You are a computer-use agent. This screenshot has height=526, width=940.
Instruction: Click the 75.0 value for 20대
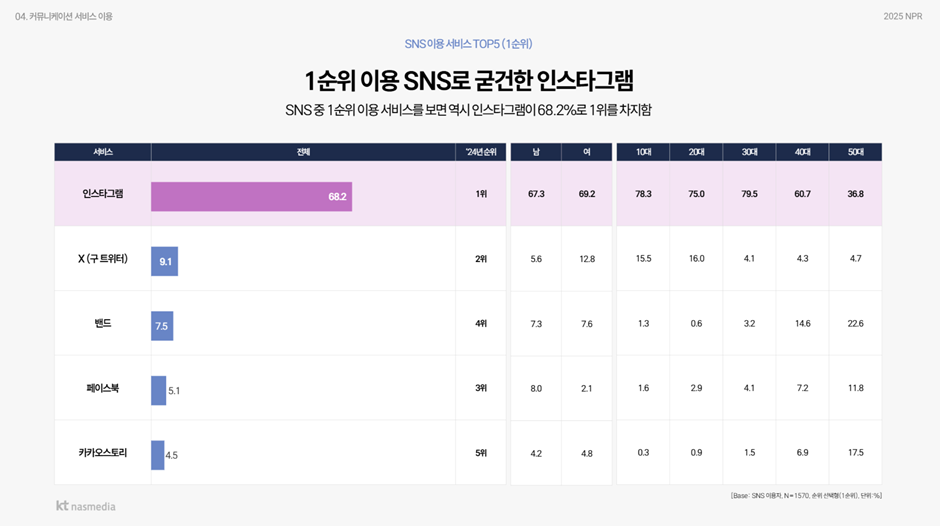click(696, 194)
